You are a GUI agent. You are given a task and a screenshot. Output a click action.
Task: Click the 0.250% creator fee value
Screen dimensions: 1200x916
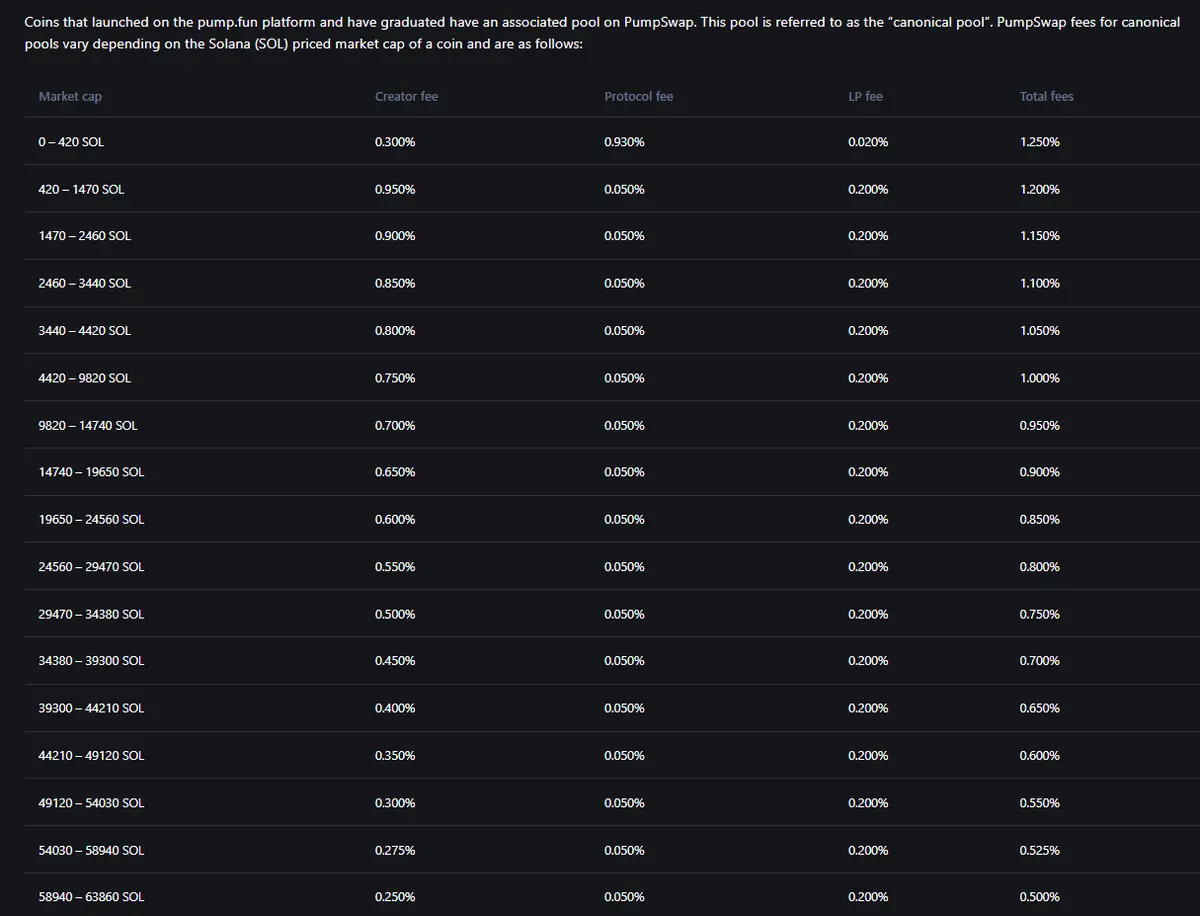coord(395,897)
